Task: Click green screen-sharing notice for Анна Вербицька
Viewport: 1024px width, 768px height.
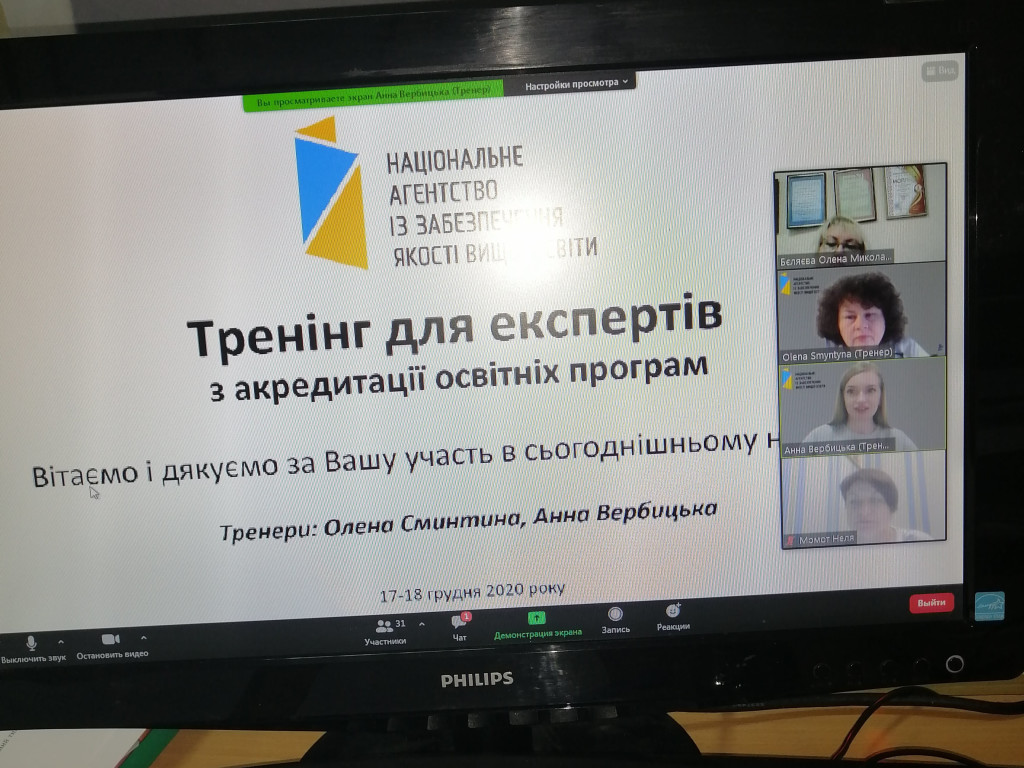Action: (x=373, y=95)
